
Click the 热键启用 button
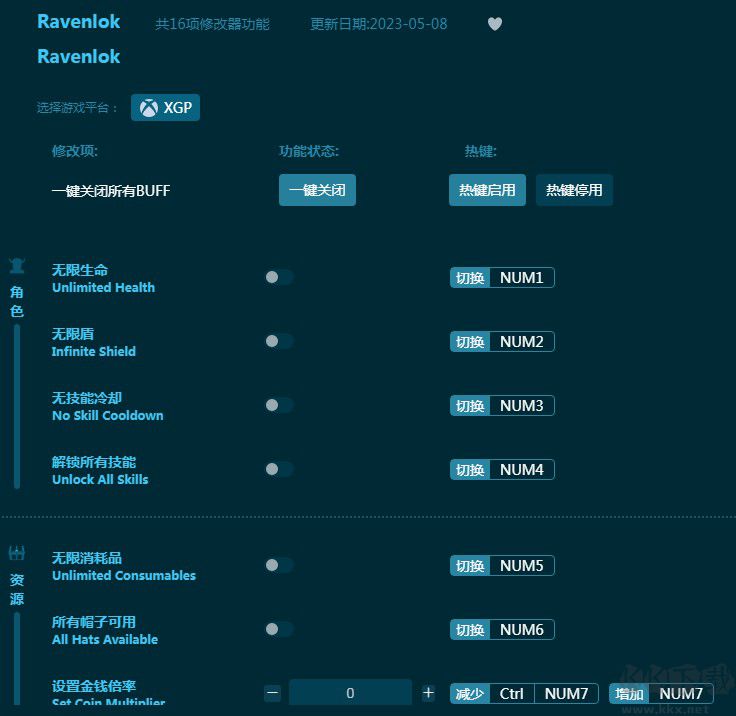tap(487, 190)
